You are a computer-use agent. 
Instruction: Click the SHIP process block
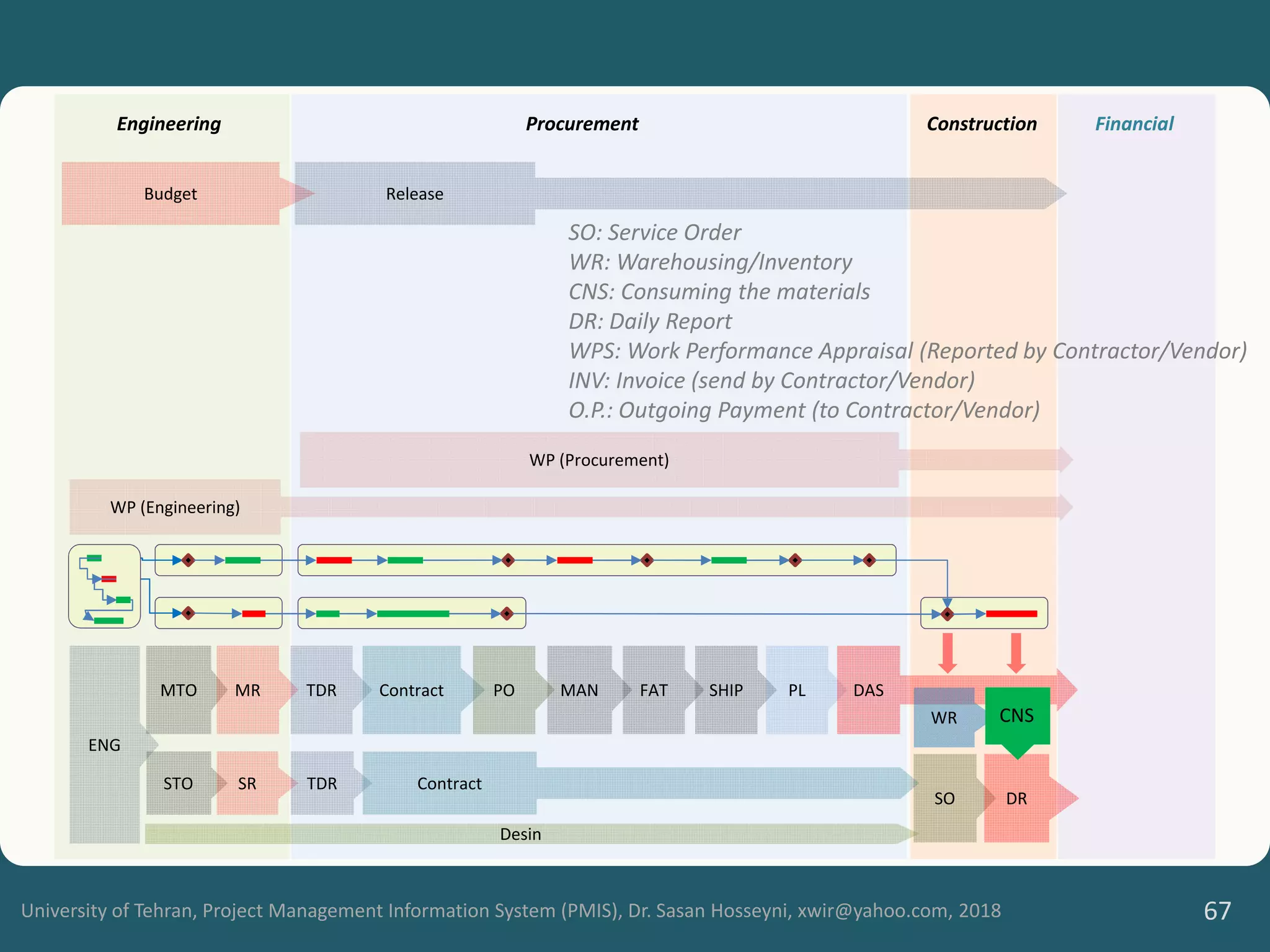click(726, 690)
